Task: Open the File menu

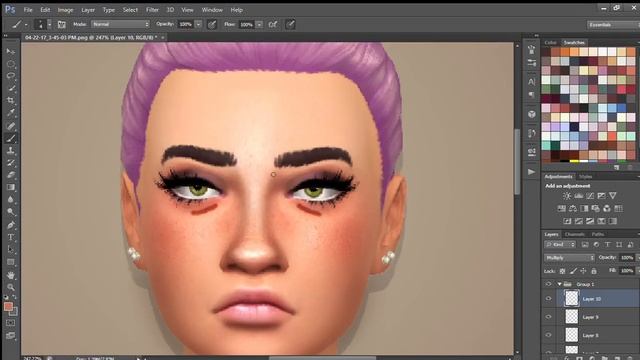Action: (x=28, y=10)
